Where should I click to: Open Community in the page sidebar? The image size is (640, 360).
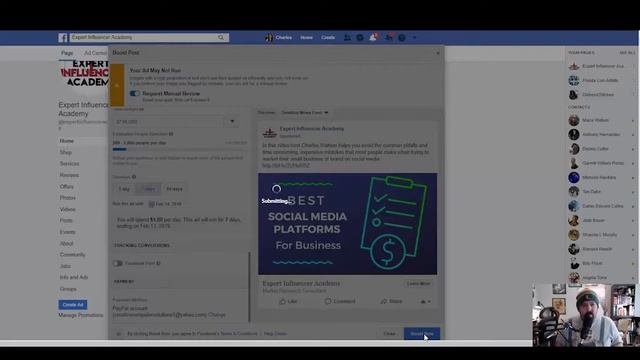[72, 255]
